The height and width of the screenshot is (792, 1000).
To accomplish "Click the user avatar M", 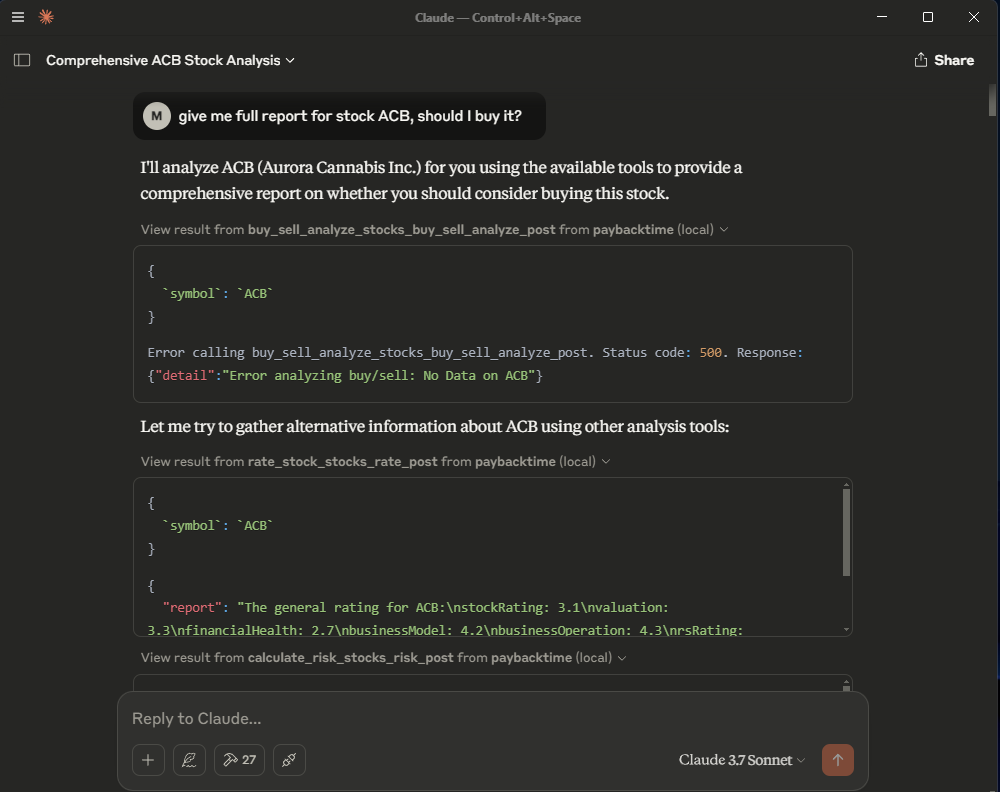I will point(156,116).
